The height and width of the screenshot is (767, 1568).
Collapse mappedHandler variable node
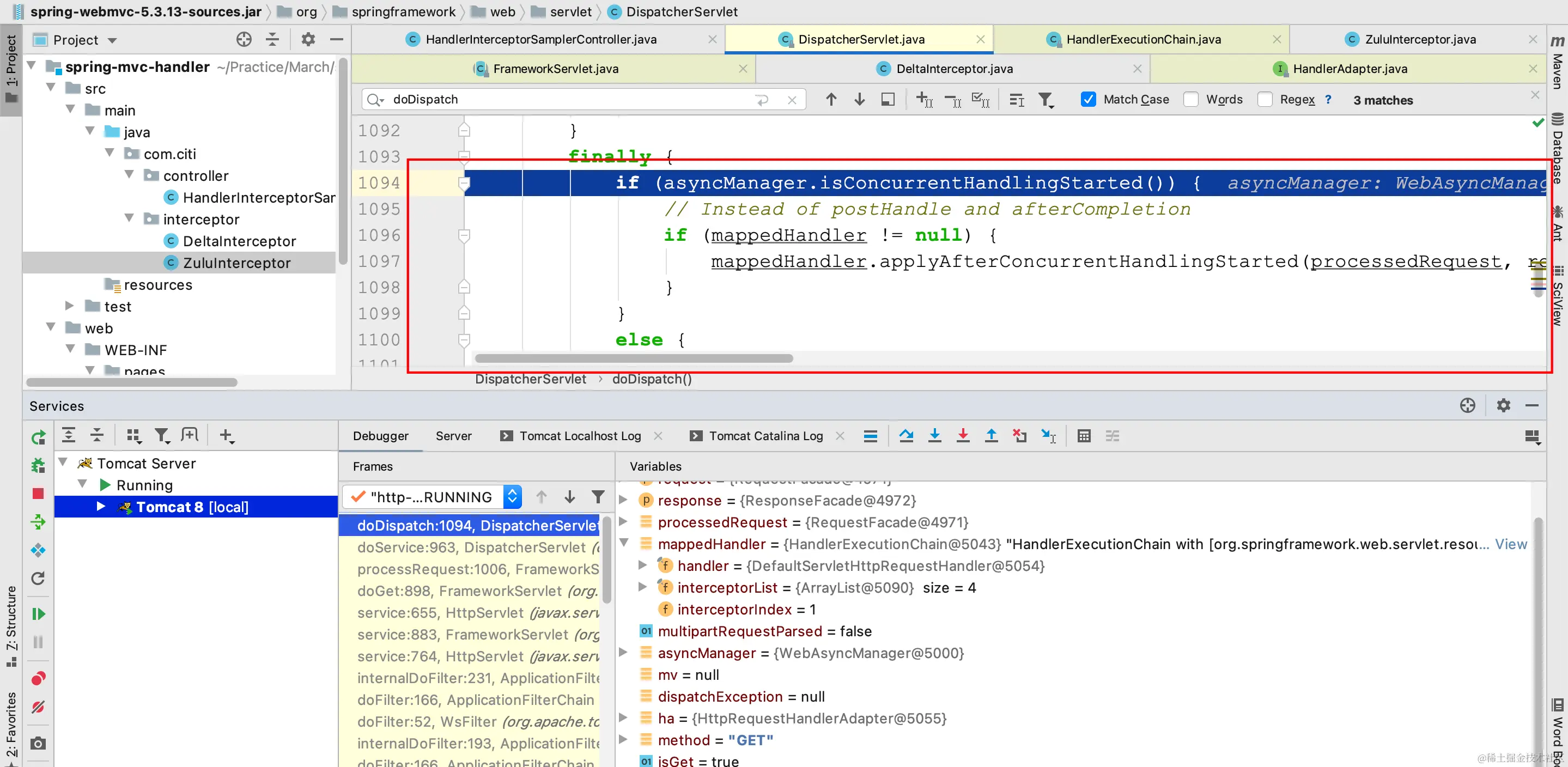point(624,543)
